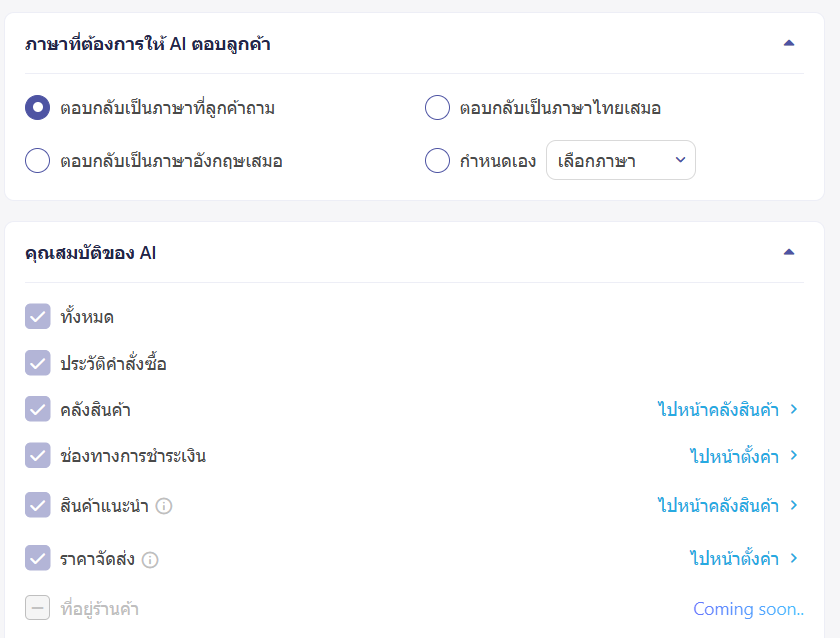Collapse the คุณสมบัติของ AI section

tap(789, 253)
